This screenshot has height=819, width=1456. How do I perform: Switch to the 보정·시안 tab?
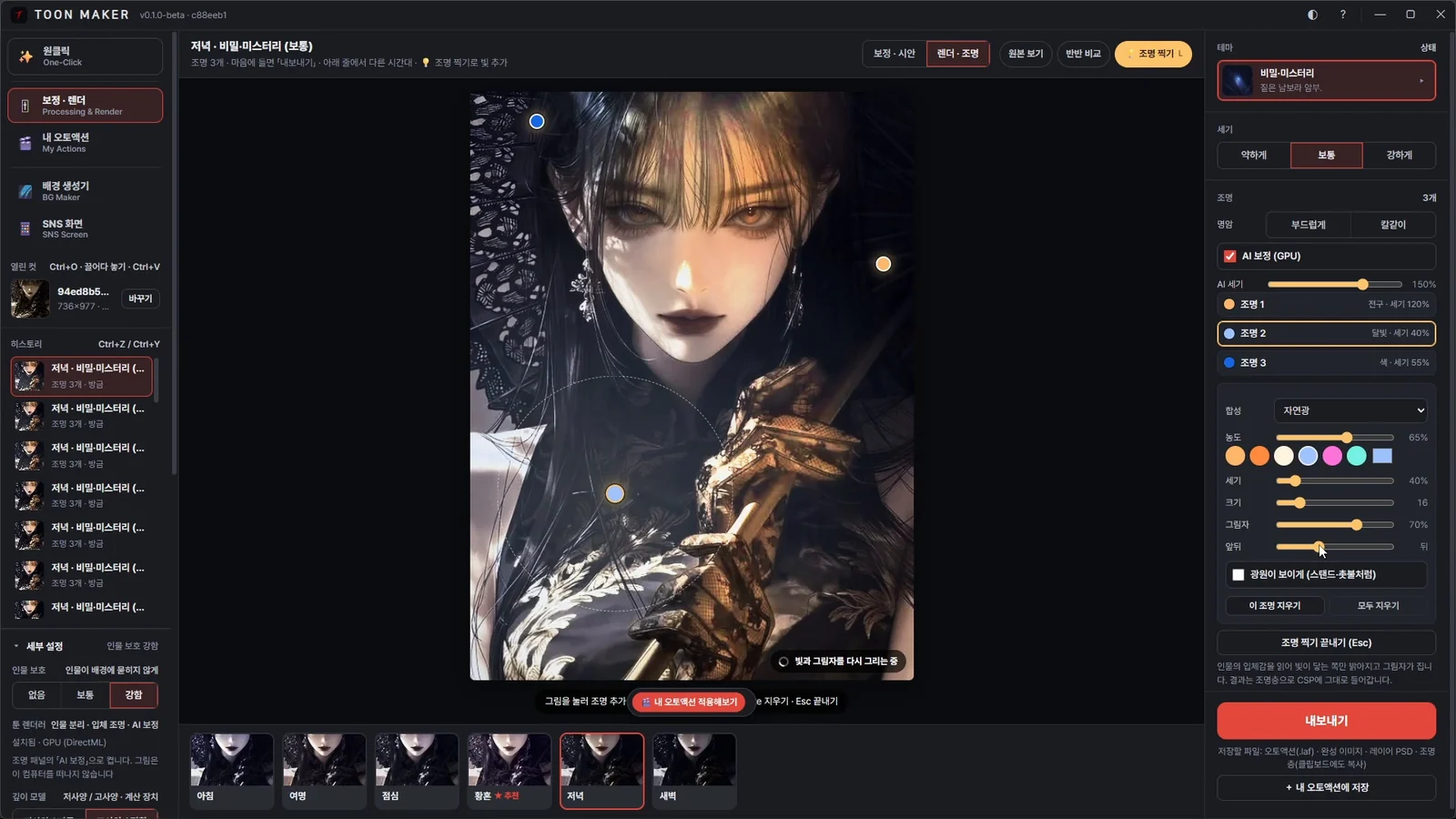895,54
